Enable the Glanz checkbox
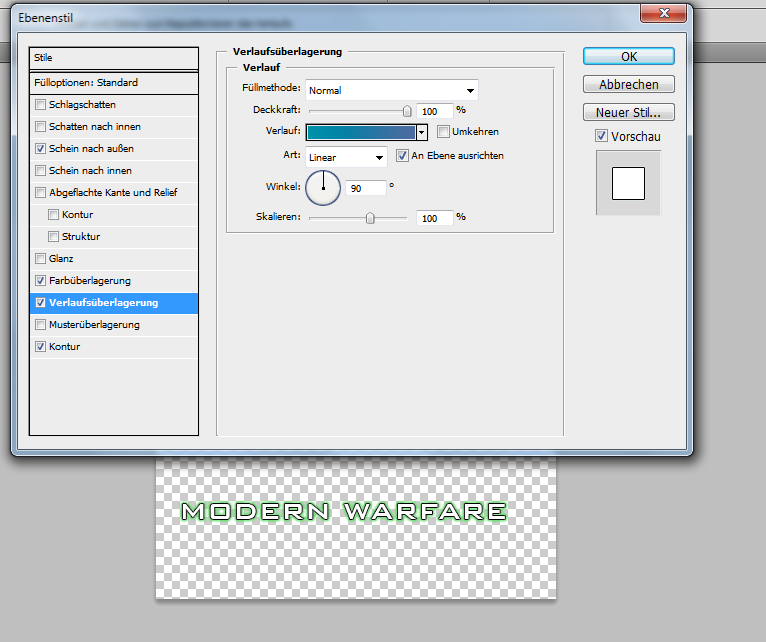The width and height of the screenshot is (766, 642). coord(41,258)
